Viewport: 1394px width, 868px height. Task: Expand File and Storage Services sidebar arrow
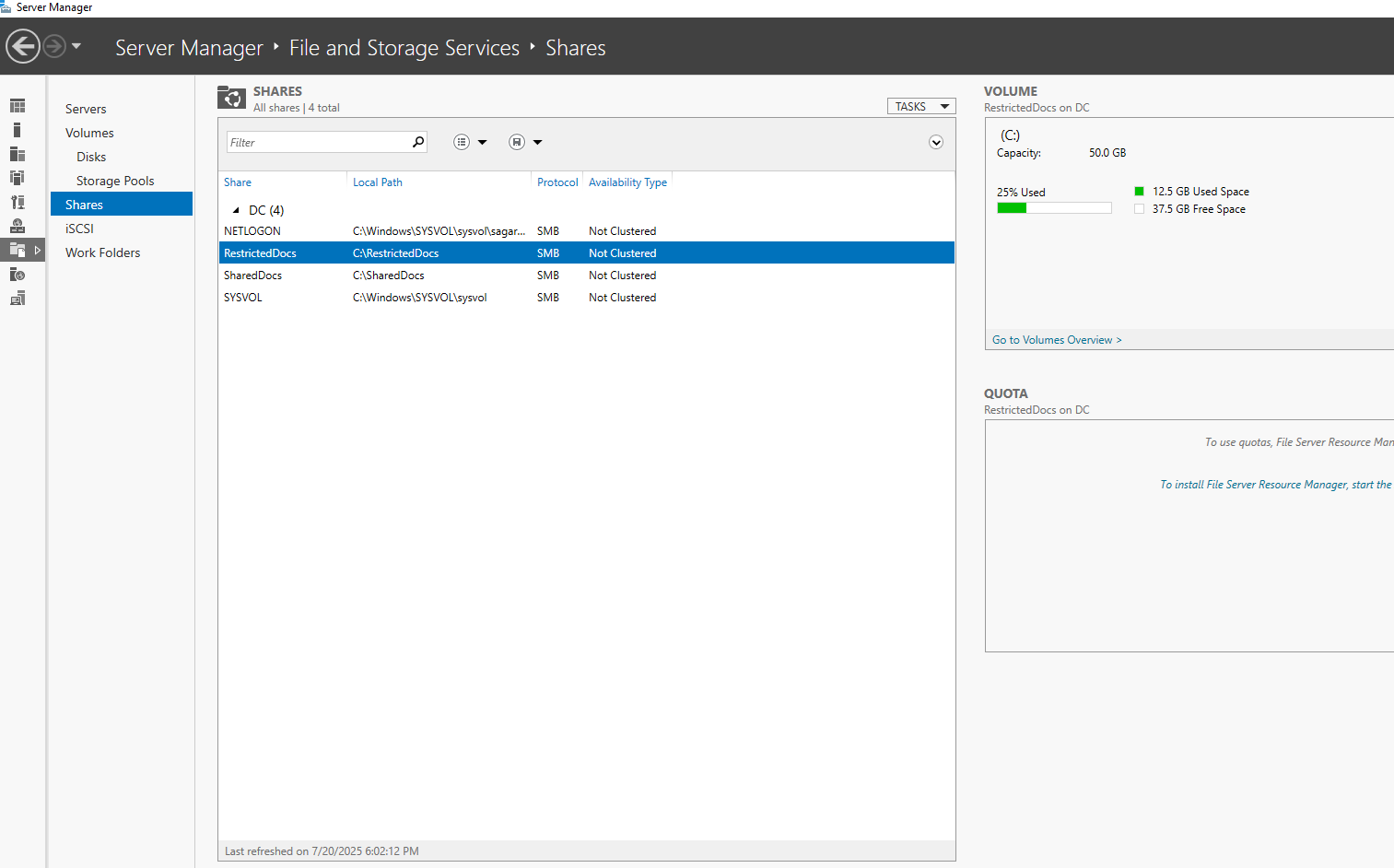coord(38,250)
